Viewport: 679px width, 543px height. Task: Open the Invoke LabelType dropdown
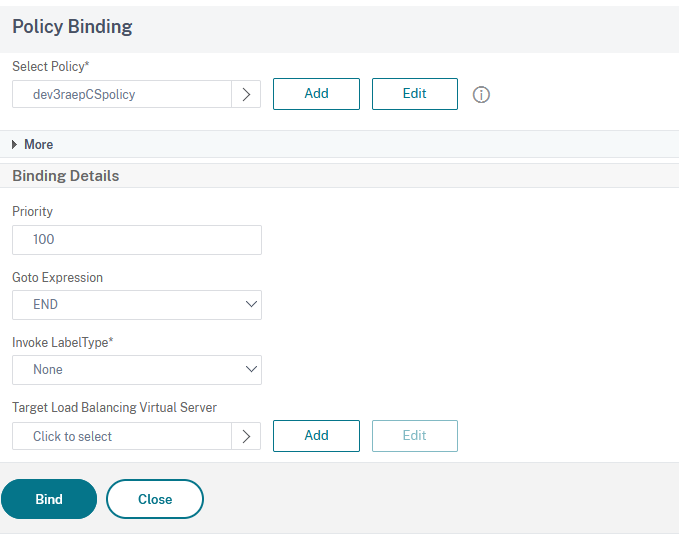[137, 370]
